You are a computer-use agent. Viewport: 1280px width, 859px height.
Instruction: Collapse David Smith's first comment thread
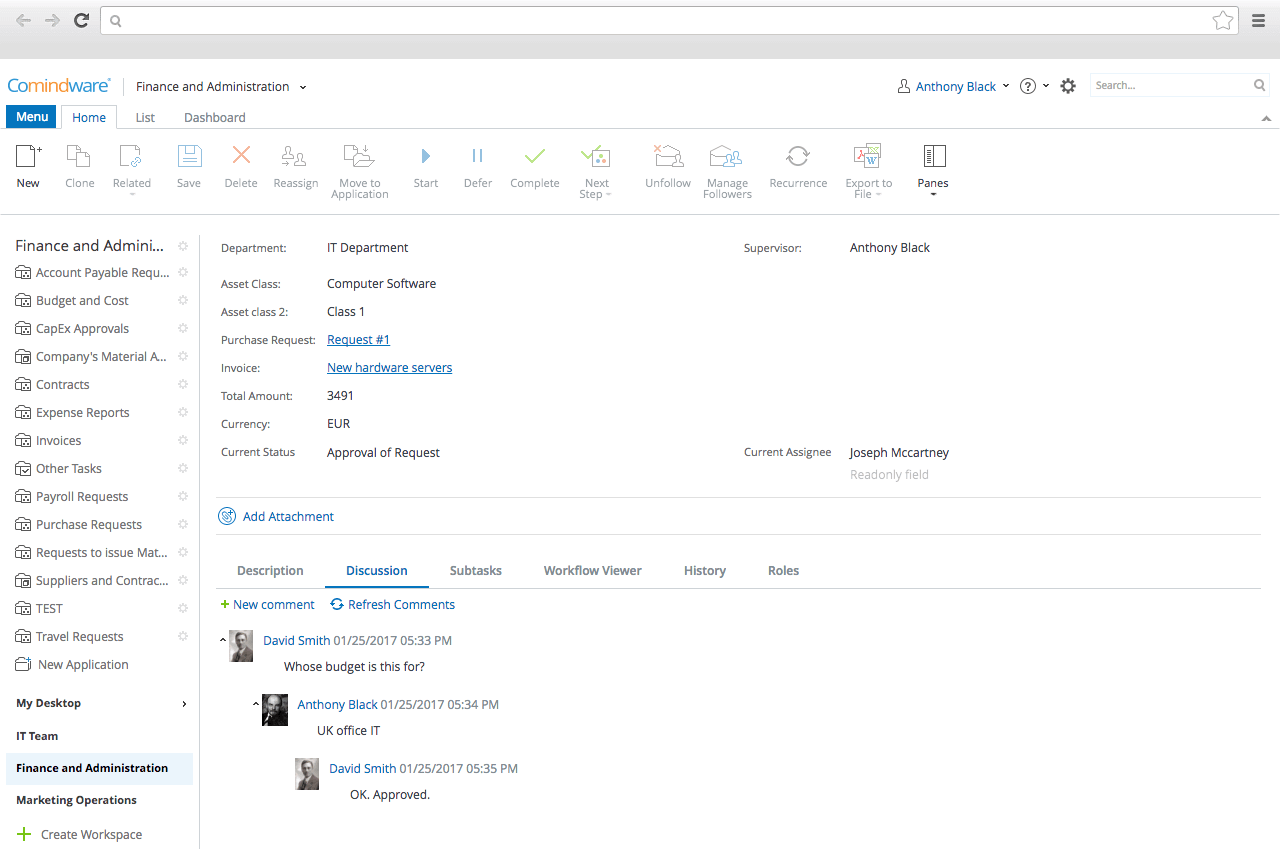pyautogui.click(x=223, y=639)
